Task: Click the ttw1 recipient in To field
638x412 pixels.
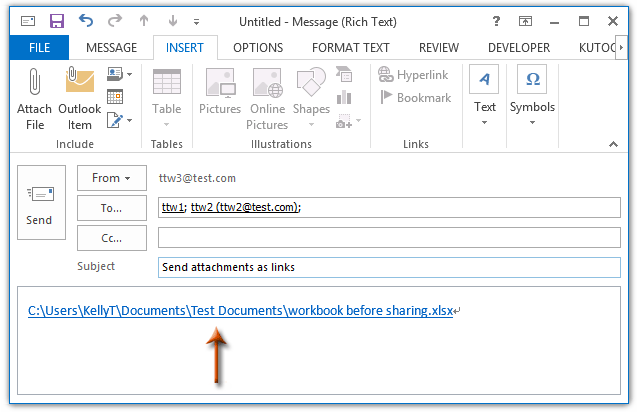Action: click(x=173, y=207)
